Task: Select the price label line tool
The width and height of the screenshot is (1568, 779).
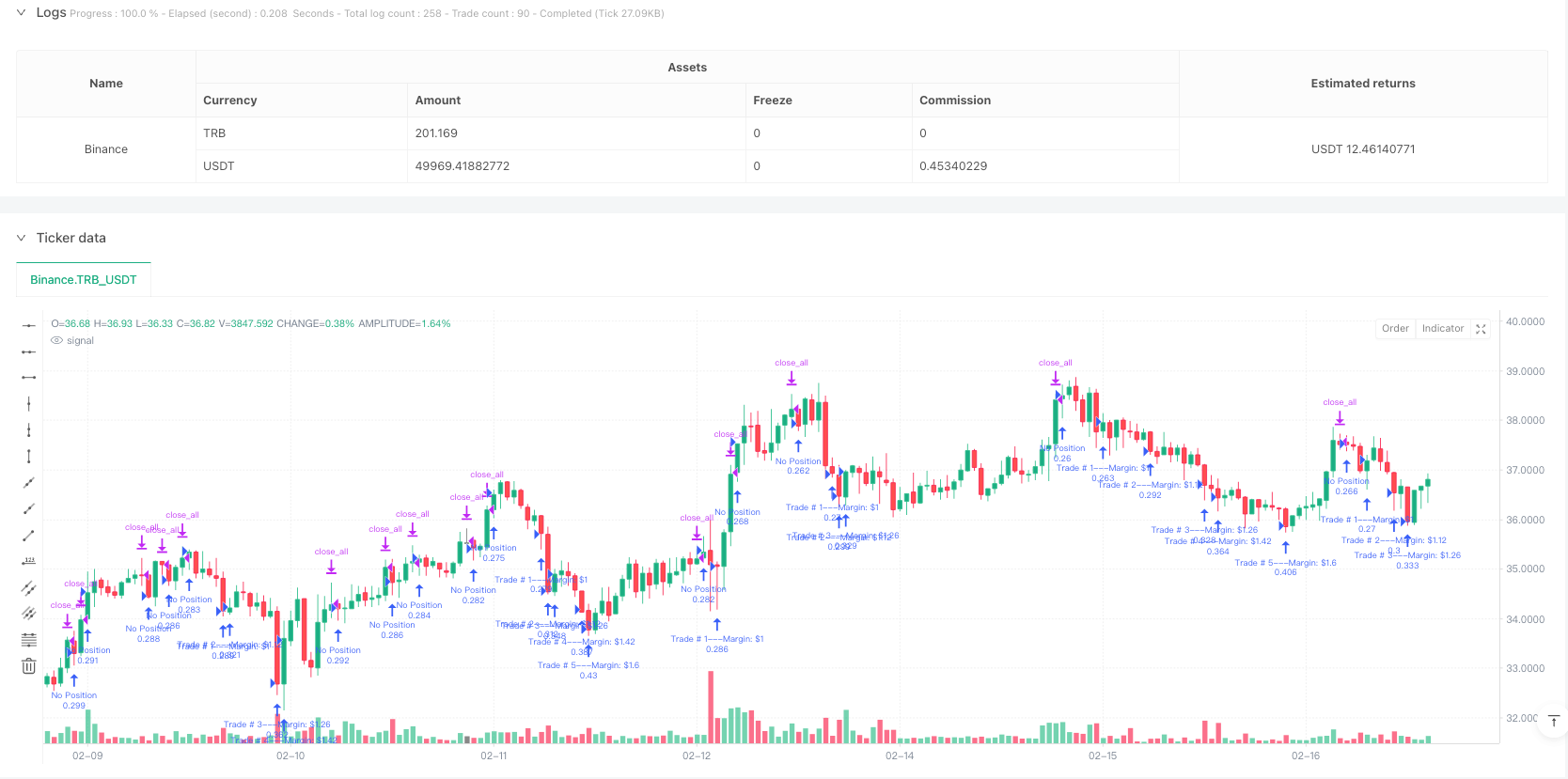Action: coord(29,561)
